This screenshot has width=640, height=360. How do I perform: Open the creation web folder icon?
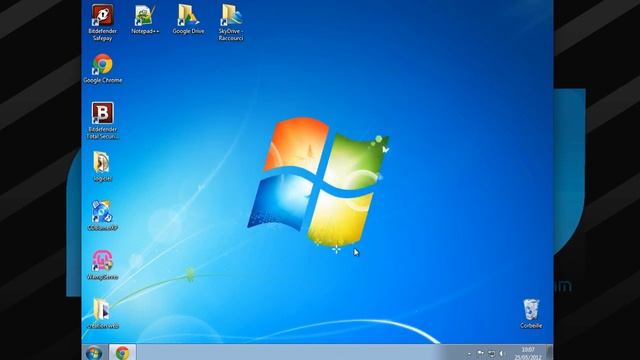[102, 313]
